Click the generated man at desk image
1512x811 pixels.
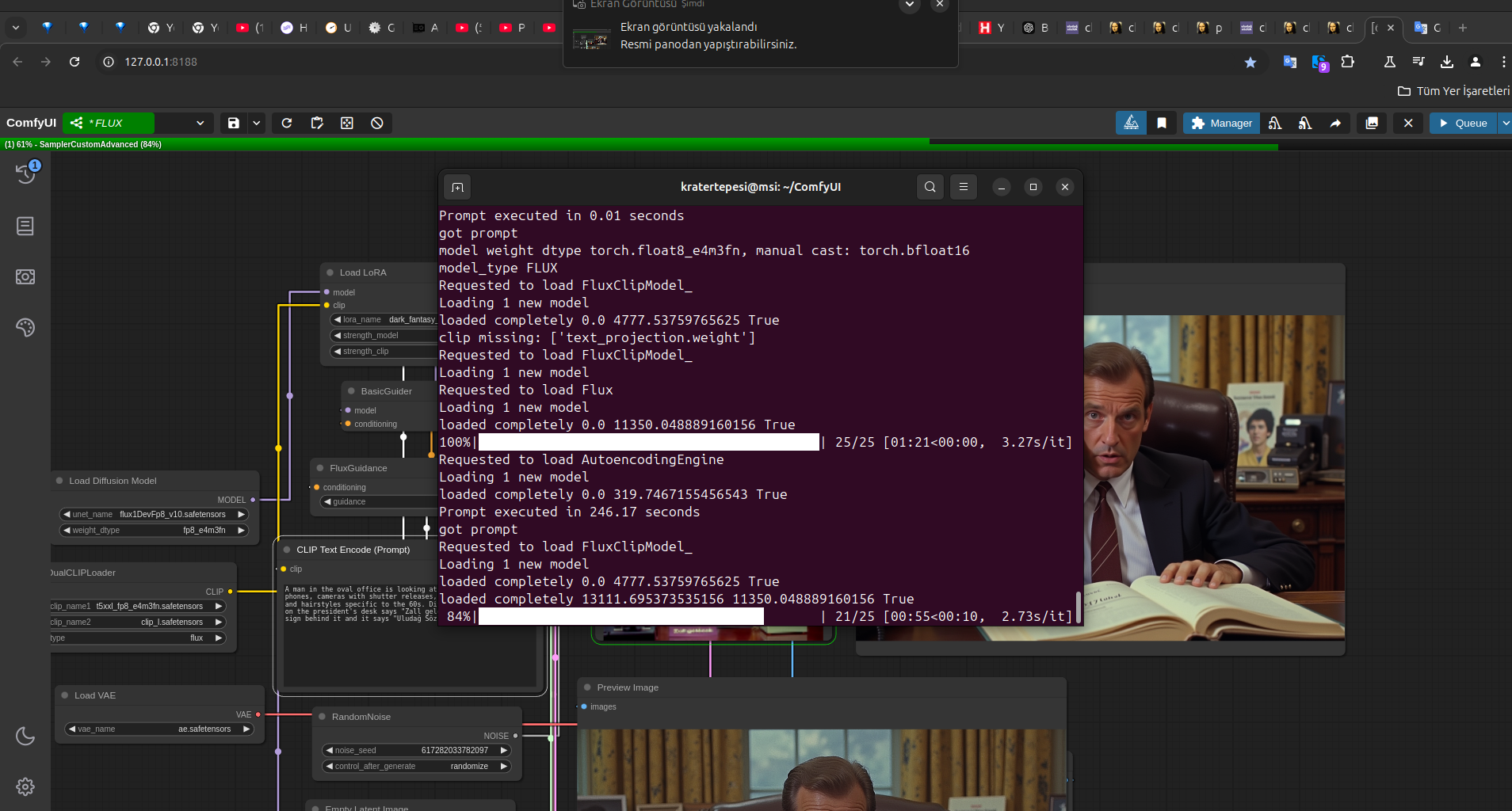(x=1214, y=478)
